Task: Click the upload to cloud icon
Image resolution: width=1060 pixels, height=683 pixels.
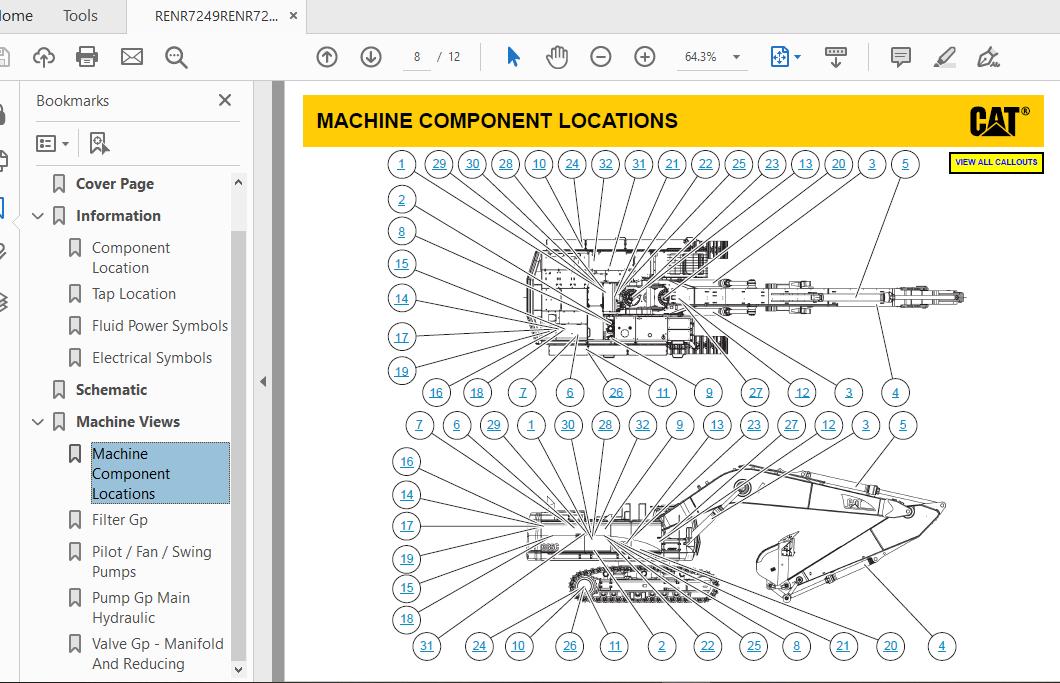Action: 44,57
